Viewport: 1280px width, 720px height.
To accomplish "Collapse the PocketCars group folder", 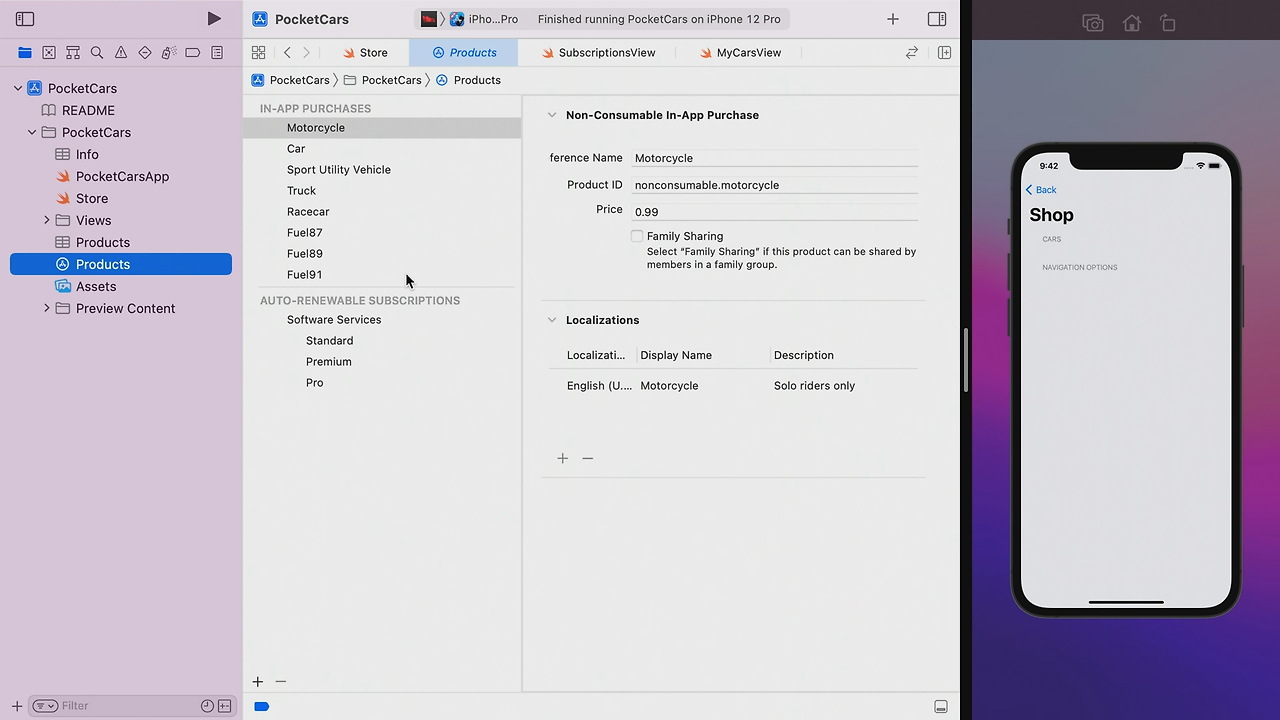I will click(32, 132).
